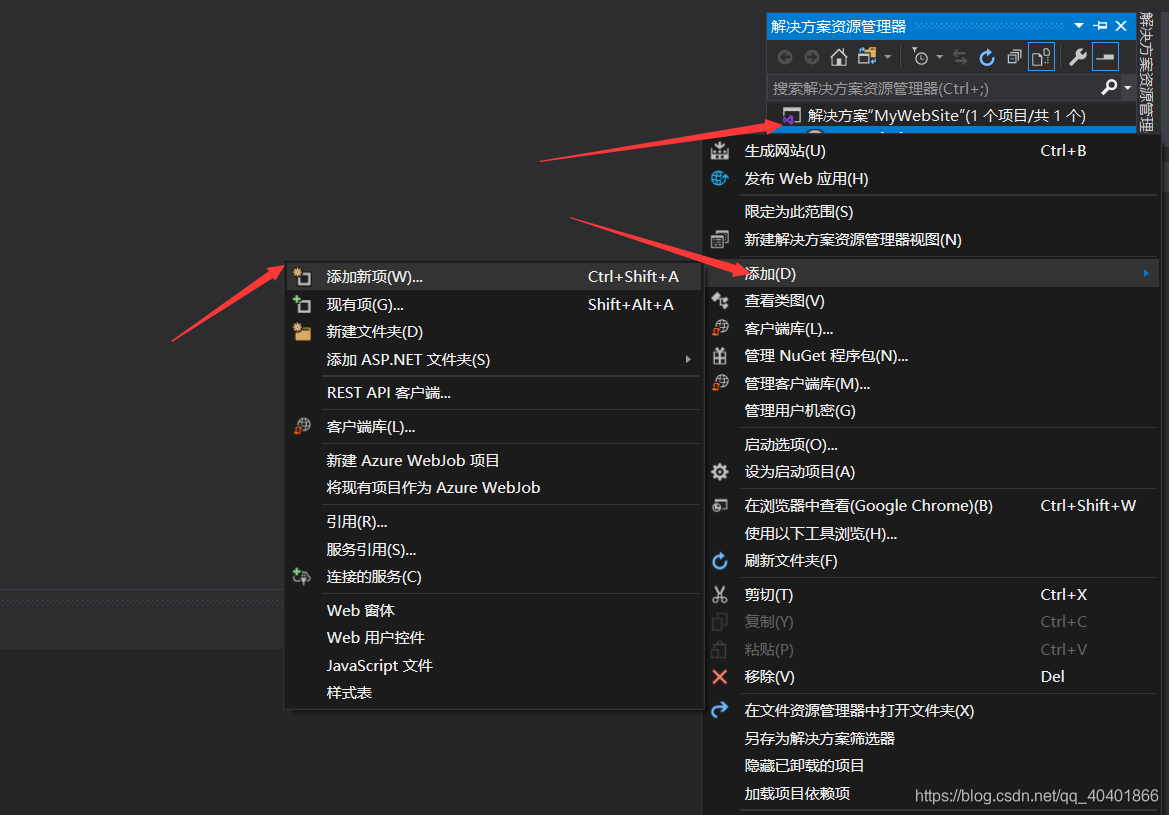The image size is (1169, 815).
Task: Click the view class diagram icon
Action: click(x=719, y=300)
